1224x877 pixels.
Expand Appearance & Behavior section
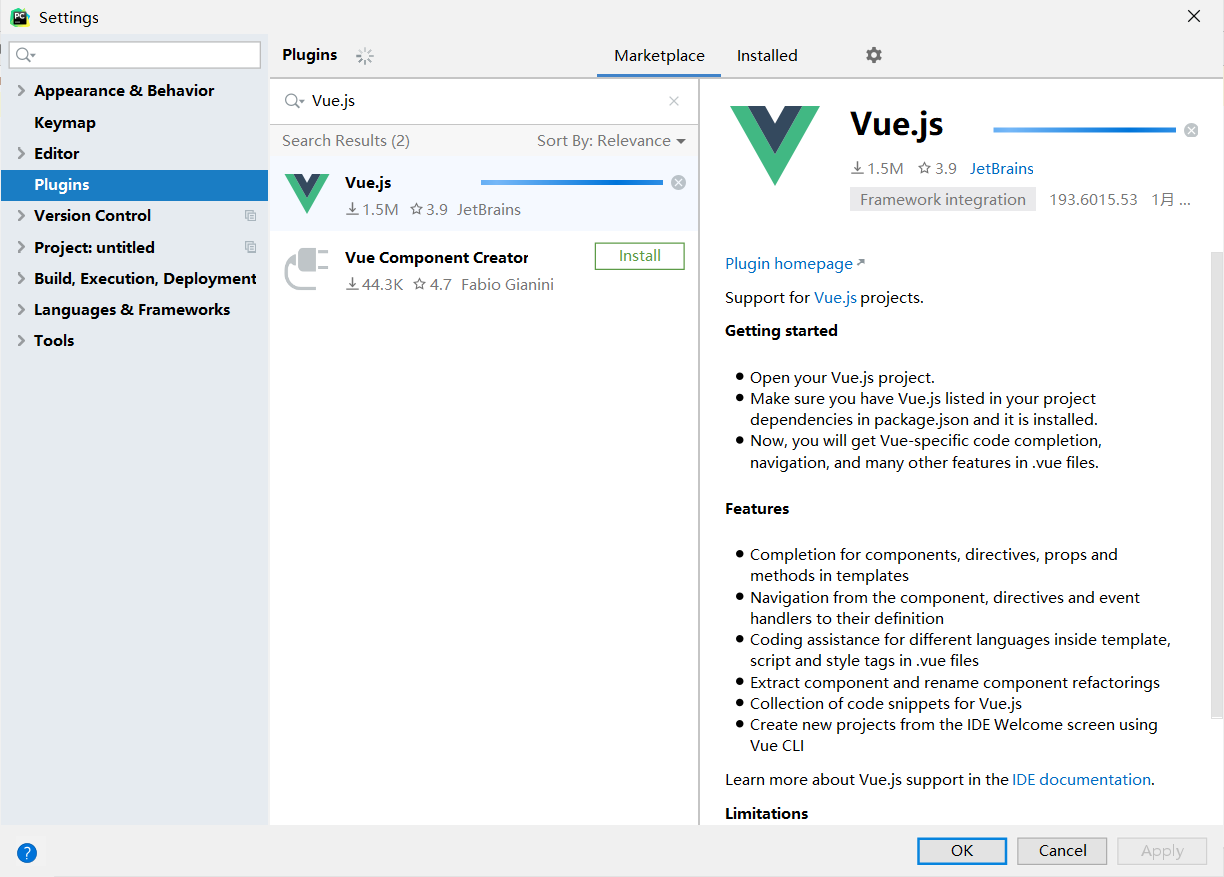pyautogui.click(x=21, y=90)
